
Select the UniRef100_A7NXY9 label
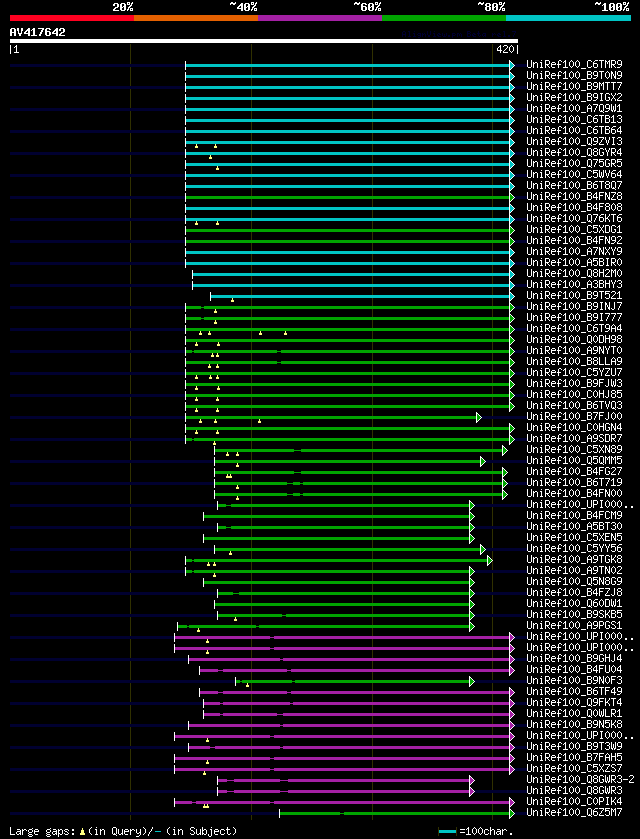point(574,251)
